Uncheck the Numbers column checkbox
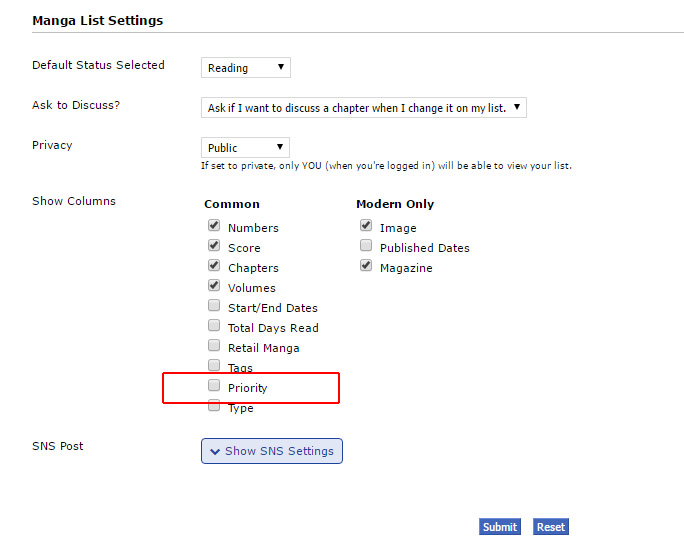The width and height of the screenshot is (684, 549). pos(214,226)
